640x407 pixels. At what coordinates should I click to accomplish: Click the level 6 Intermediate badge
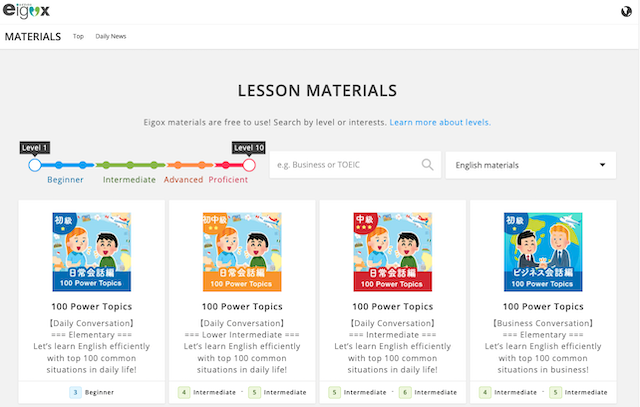(405, 392)
